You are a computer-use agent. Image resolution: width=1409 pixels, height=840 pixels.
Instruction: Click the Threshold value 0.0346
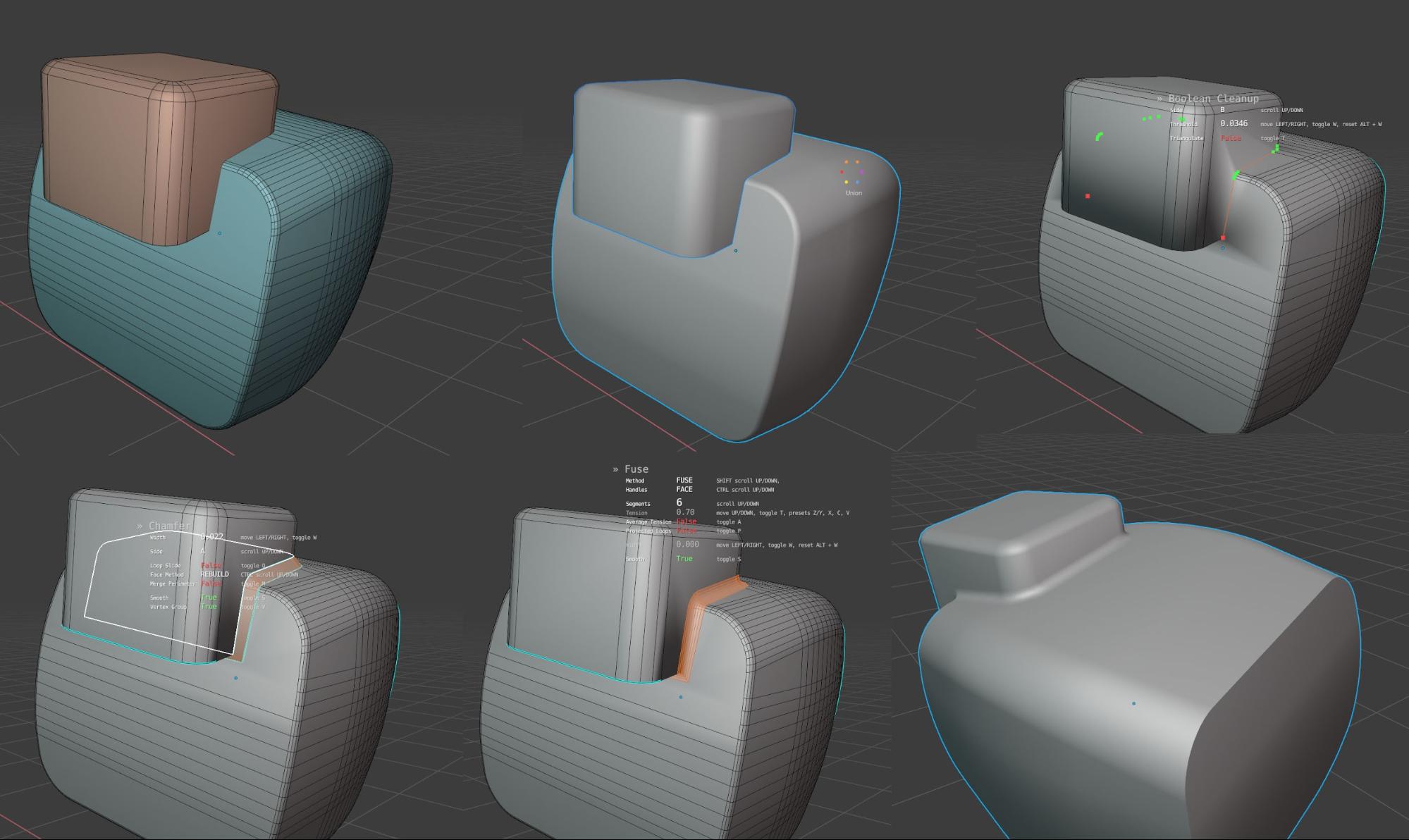(x=1233, y=123)
